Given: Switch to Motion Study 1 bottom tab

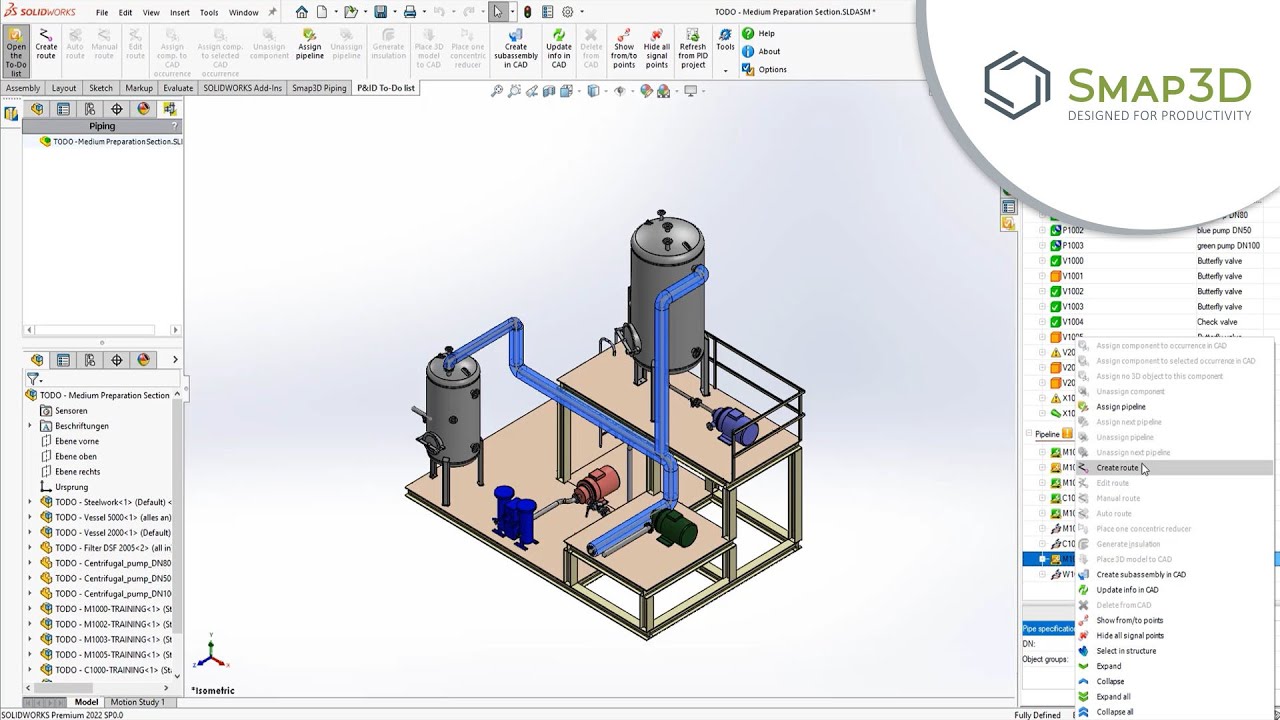Looking at the screenshot, I should (137, 702).
